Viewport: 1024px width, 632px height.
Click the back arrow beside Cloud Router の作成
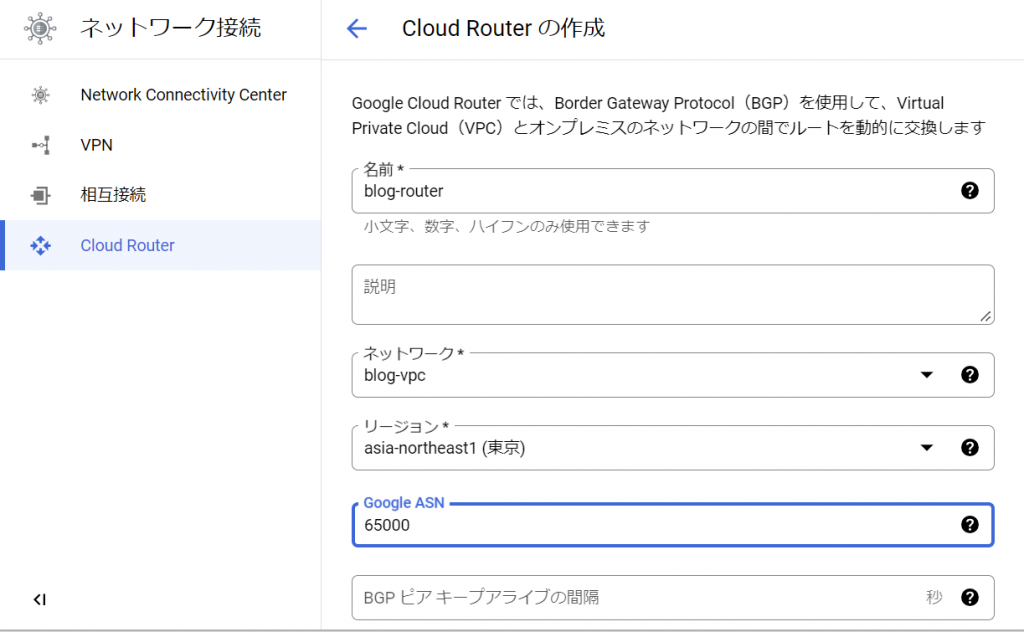click(357, 28)
